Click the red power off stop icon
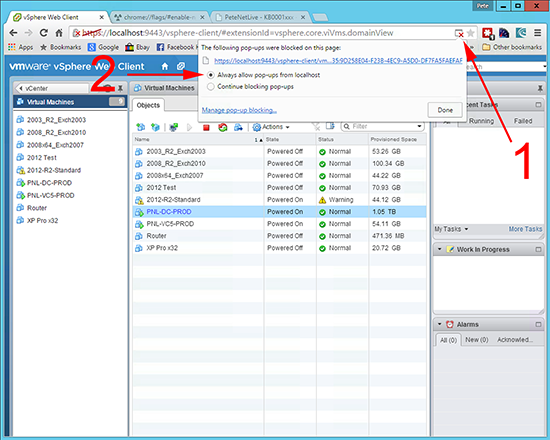 [x=206, y=127]
